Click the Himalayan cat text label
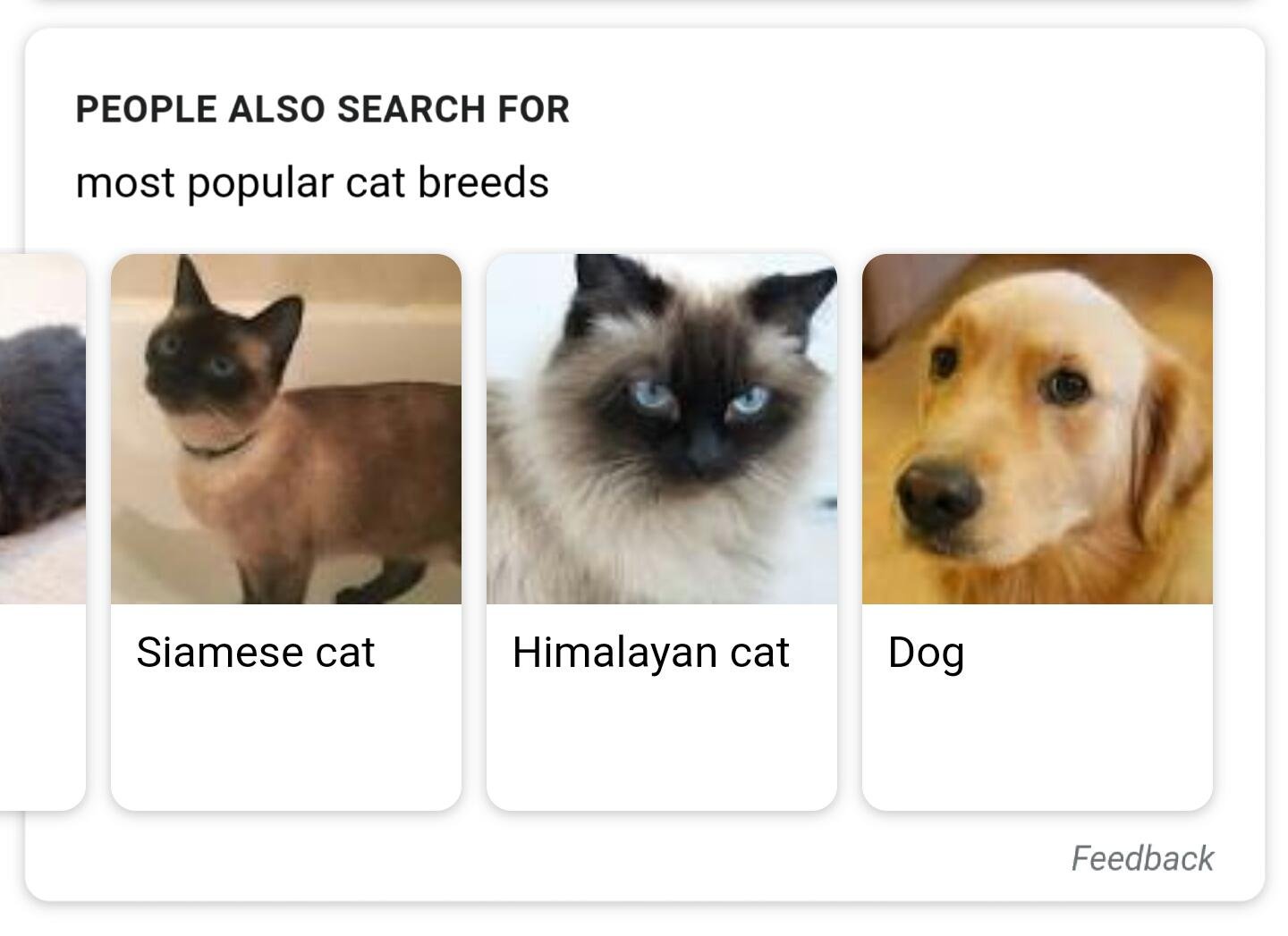This screenshot has height=936, width=1288. (650, 653)
